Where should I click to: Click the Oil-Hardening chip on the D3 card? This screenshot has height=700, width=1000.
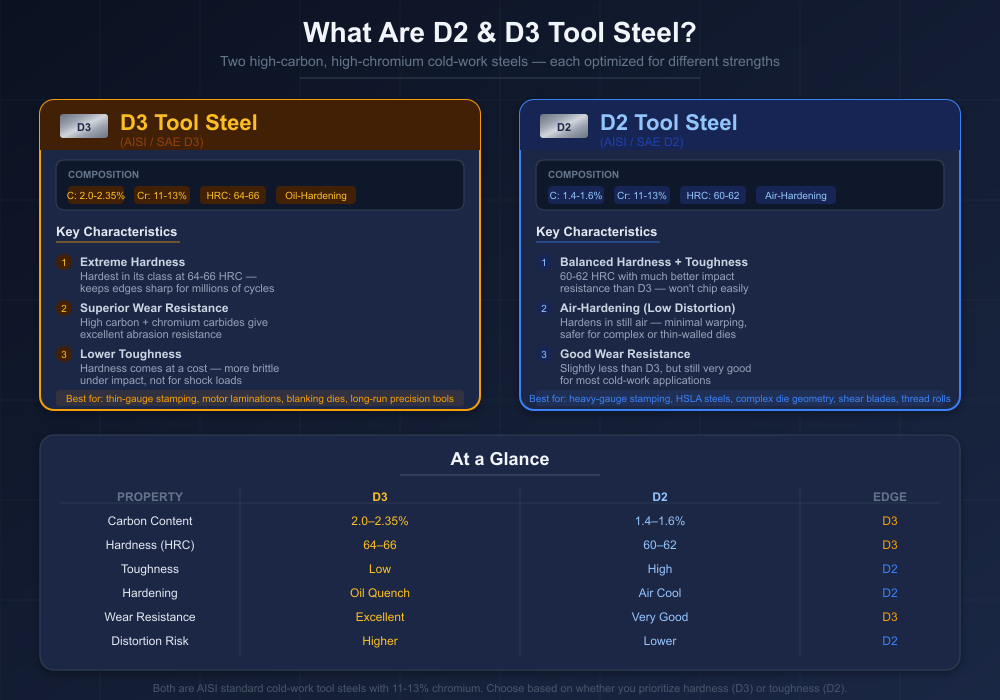[x=315, y=195]
